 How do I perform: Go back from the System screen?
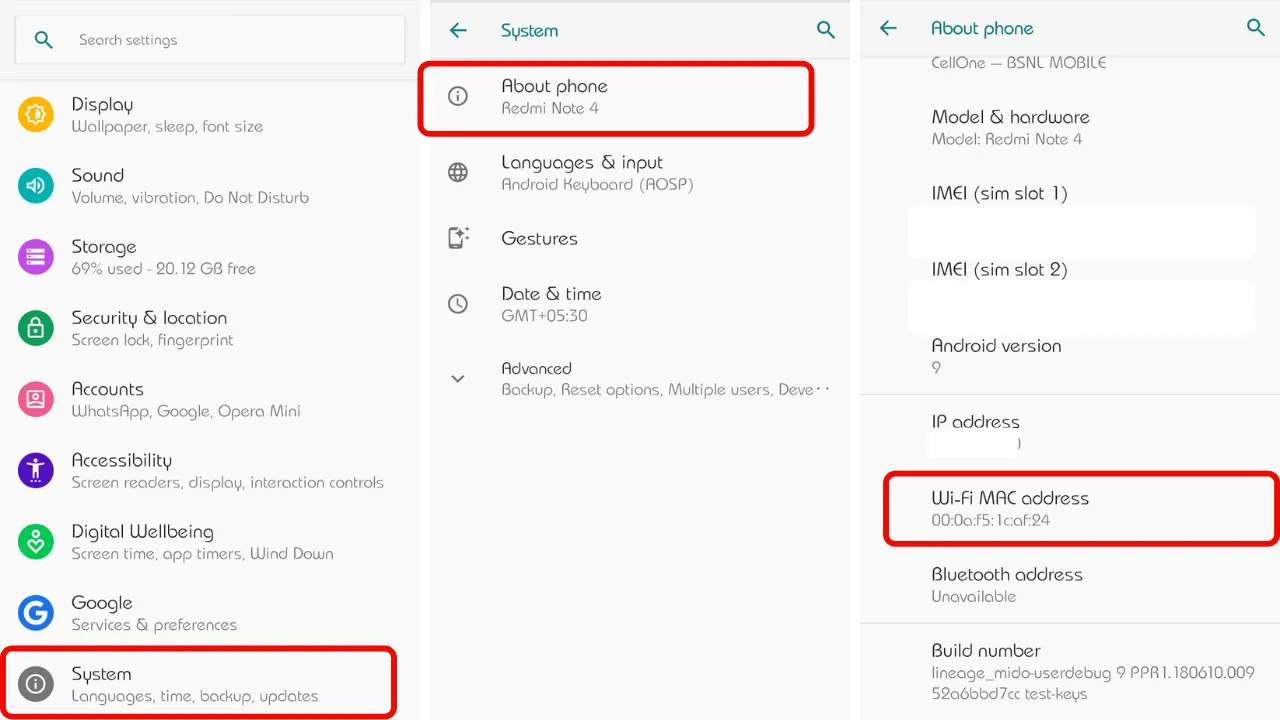point(458,30)
